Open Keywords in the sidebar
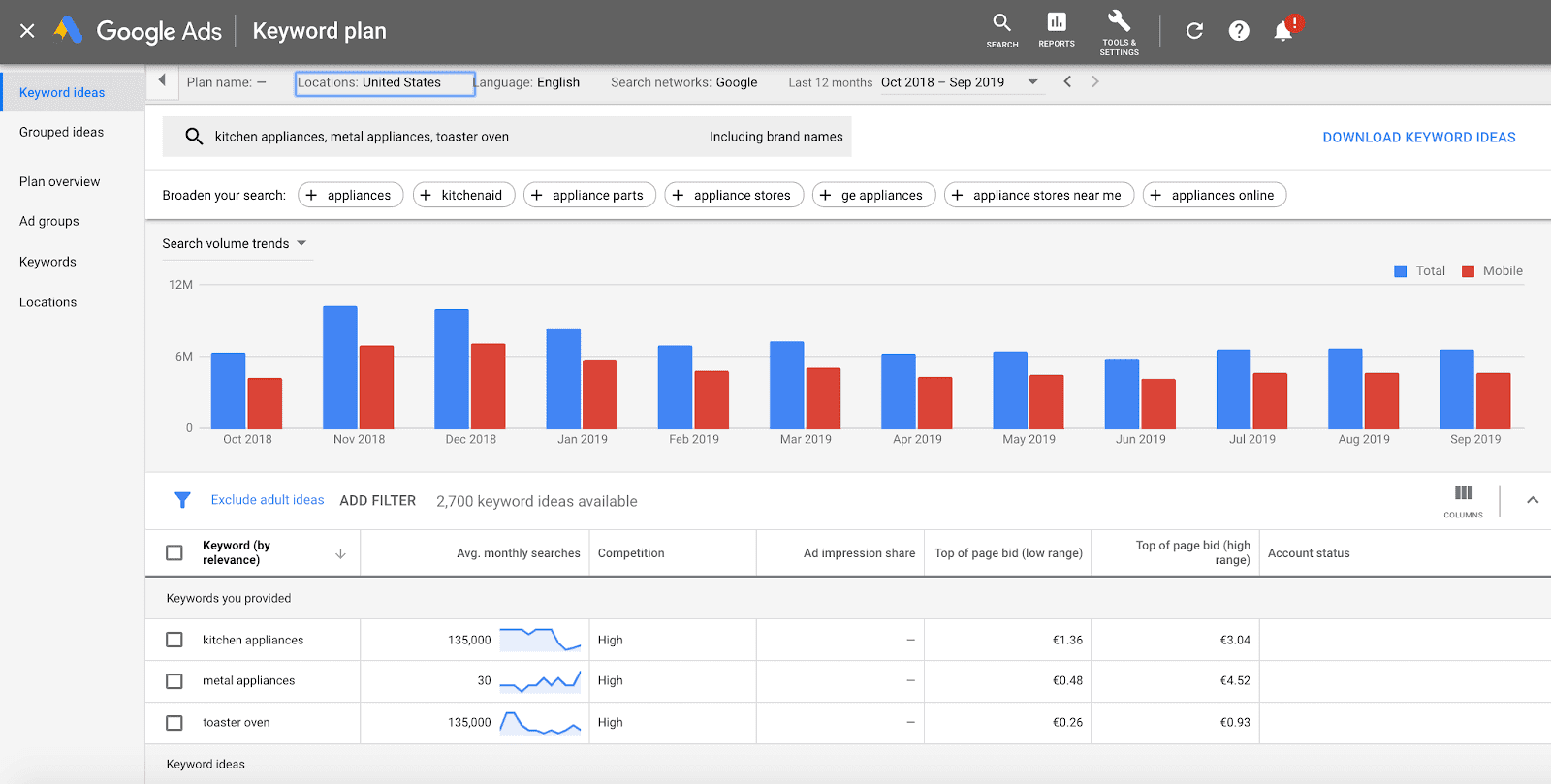1551x784 pixels. [47, 262]
